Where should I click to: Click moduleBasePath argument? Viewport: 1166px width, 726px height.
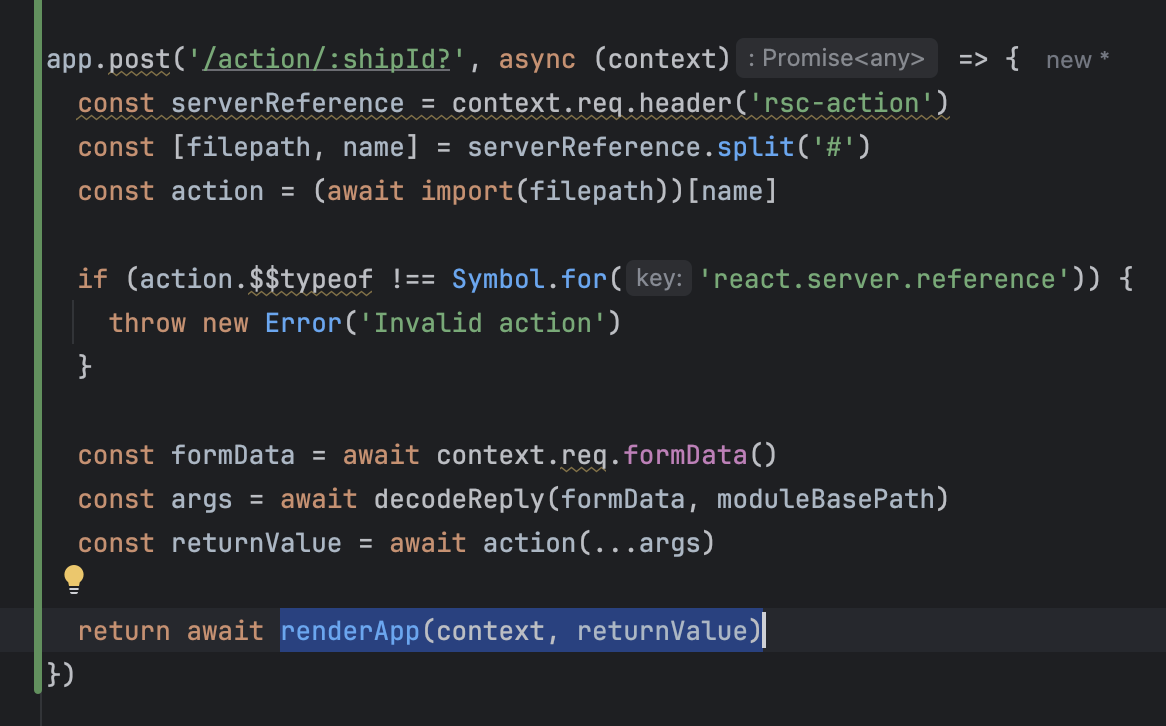[x=825, y=498]
